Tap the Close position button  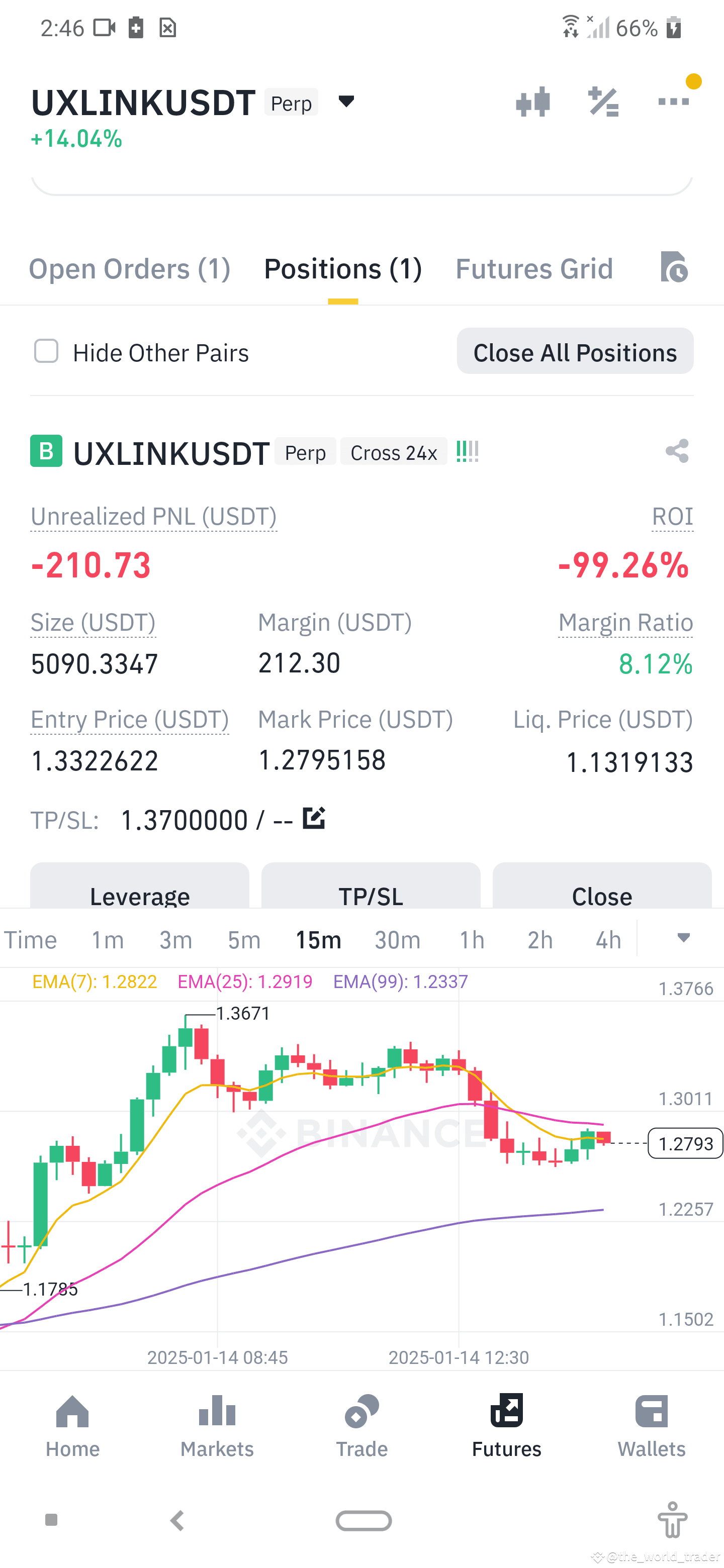602,886
